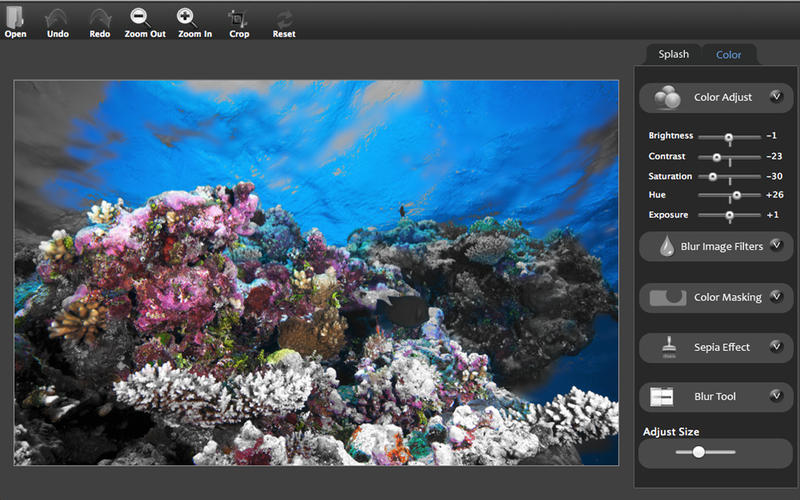Click the Open file icon
Viewport: 800px width, 500px height.
coord(15,18)
